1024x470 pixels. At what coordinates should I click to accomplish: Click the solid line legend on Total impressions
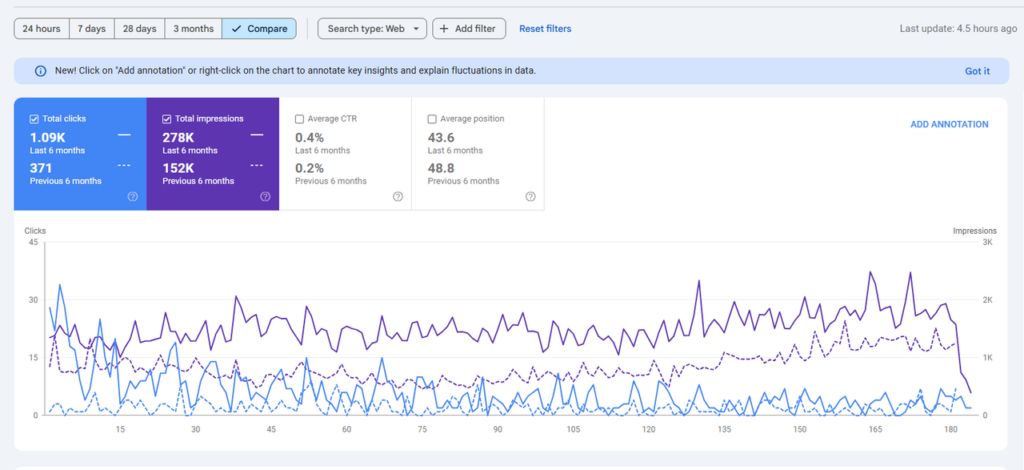(x=257, y=134)
